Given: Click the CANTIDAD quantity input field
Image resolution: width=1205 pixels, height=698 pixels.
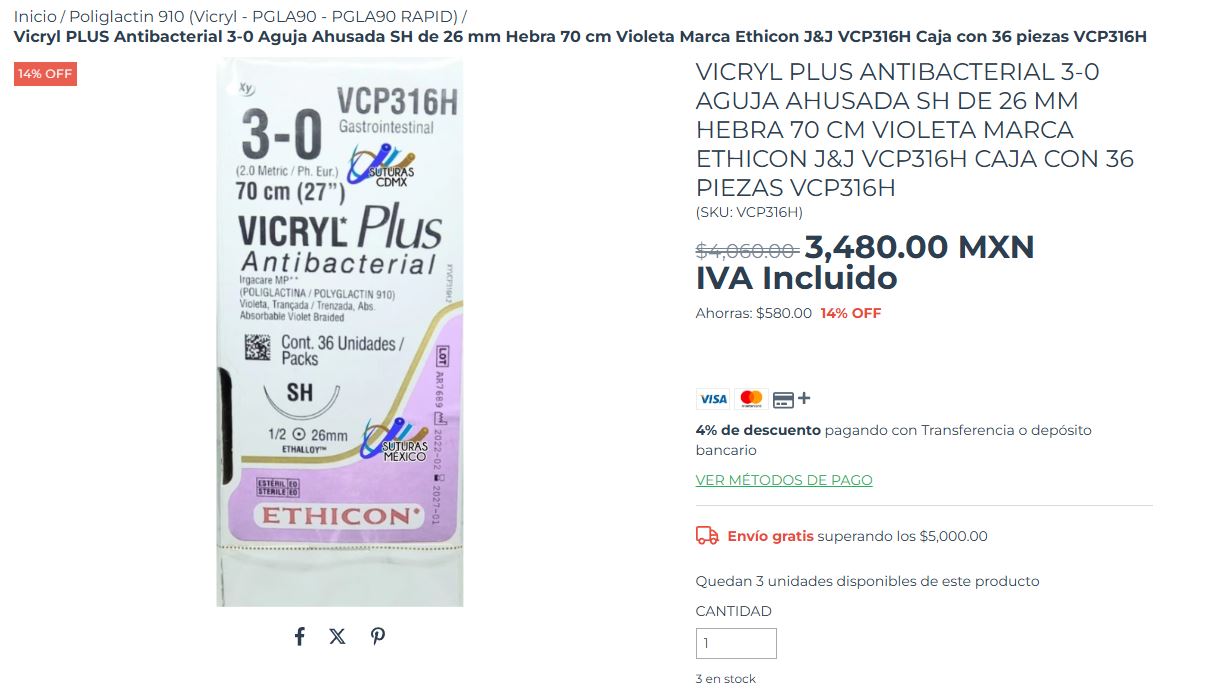Looking at the screenshot, I should coord(736,643).
